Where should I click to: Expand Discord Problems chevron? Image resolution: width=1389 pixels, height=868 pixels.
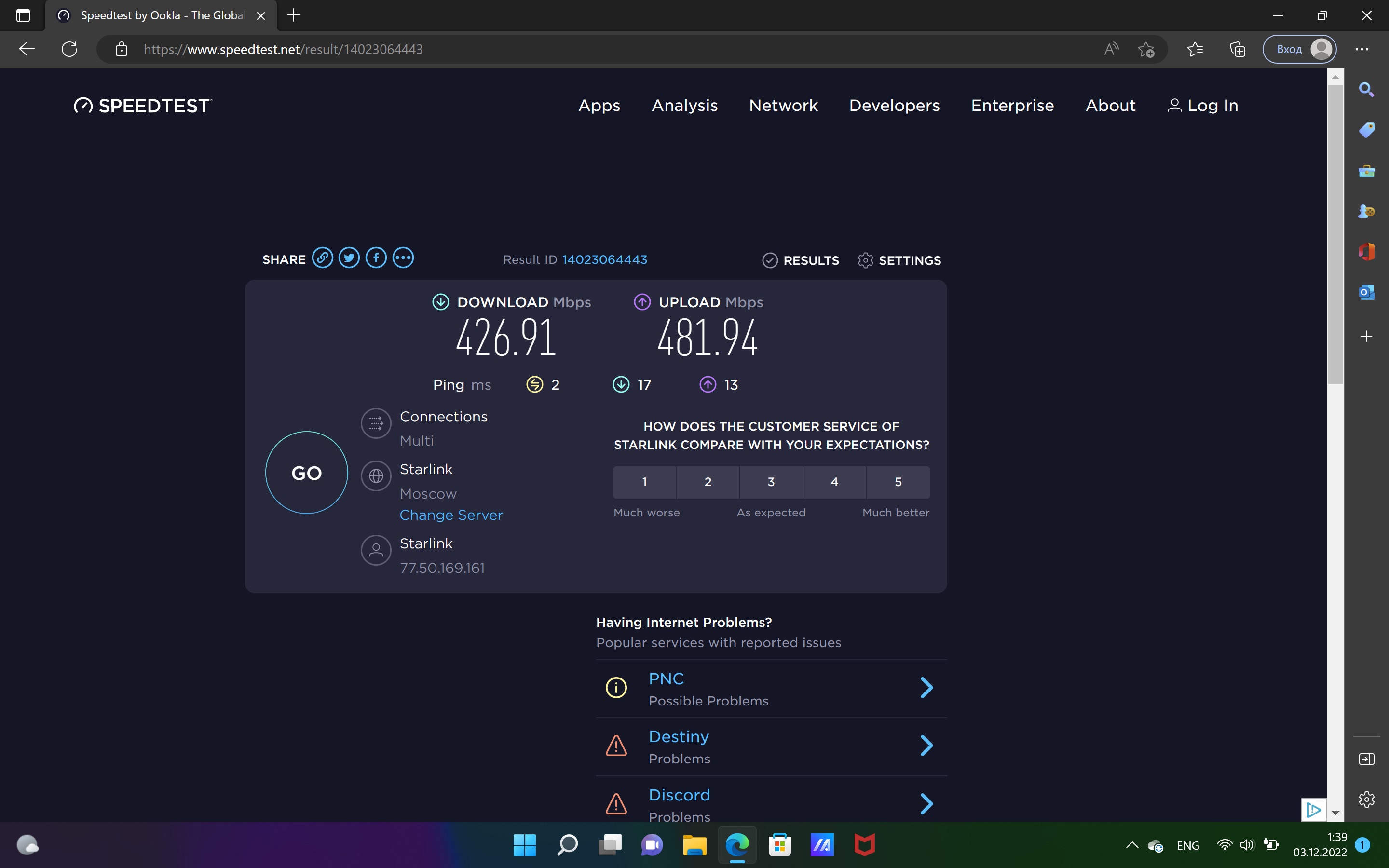point(926,803)
